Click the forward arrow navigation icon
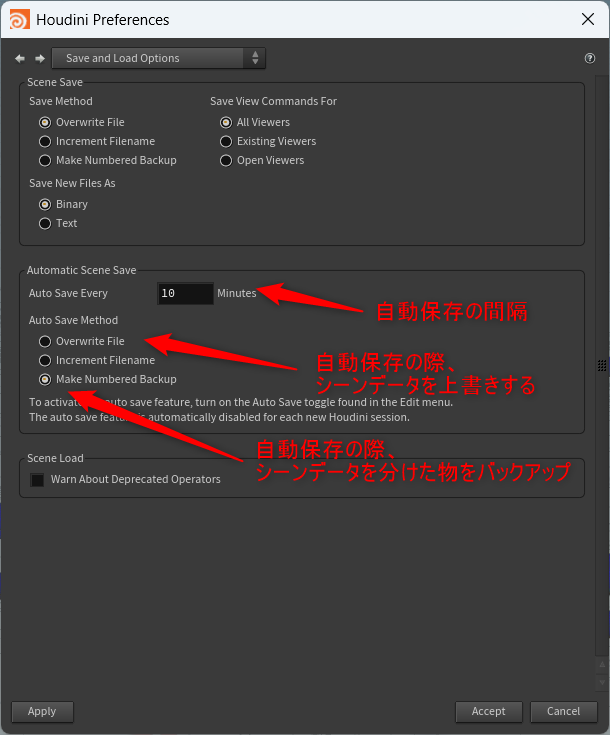This screenshot has height=735, width=610. point(40,59)
